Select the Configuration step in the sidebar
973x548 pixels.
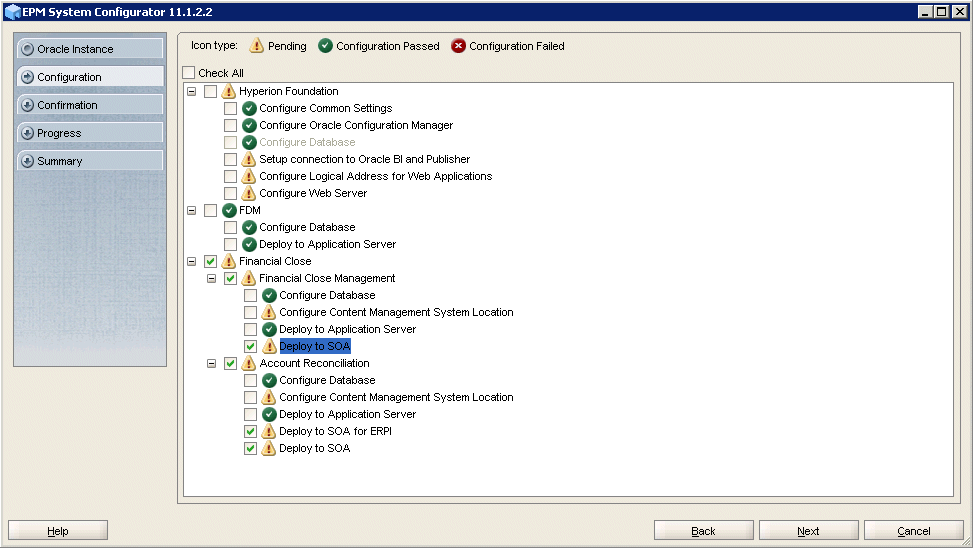pos(90,77)
